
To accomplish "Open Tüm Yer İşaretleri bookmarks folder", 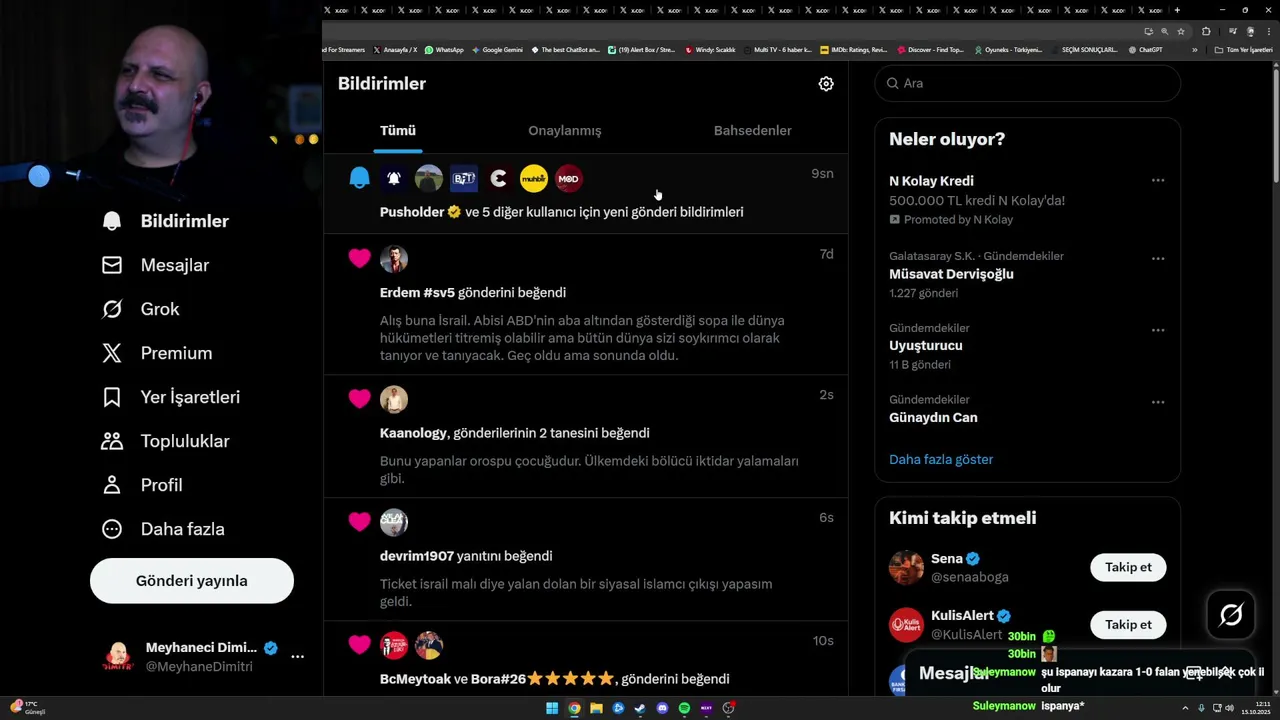I will pos(1243,49).
